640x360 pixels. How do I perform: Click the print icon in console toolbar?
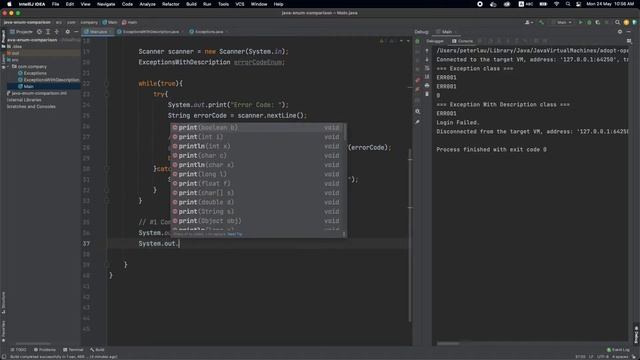tap(427, 85)
